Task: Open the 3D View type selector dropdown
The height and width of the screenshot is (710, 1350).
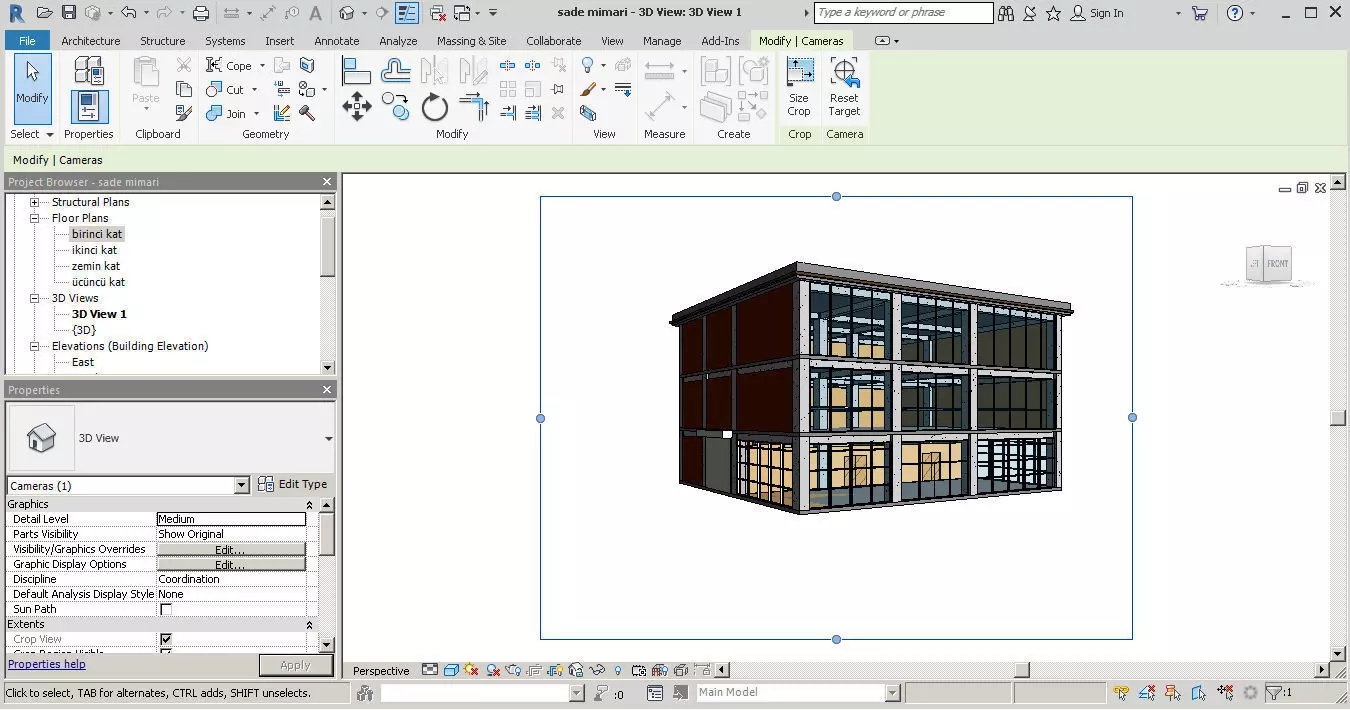Action: pyautogui.click(x=328, y=439)
